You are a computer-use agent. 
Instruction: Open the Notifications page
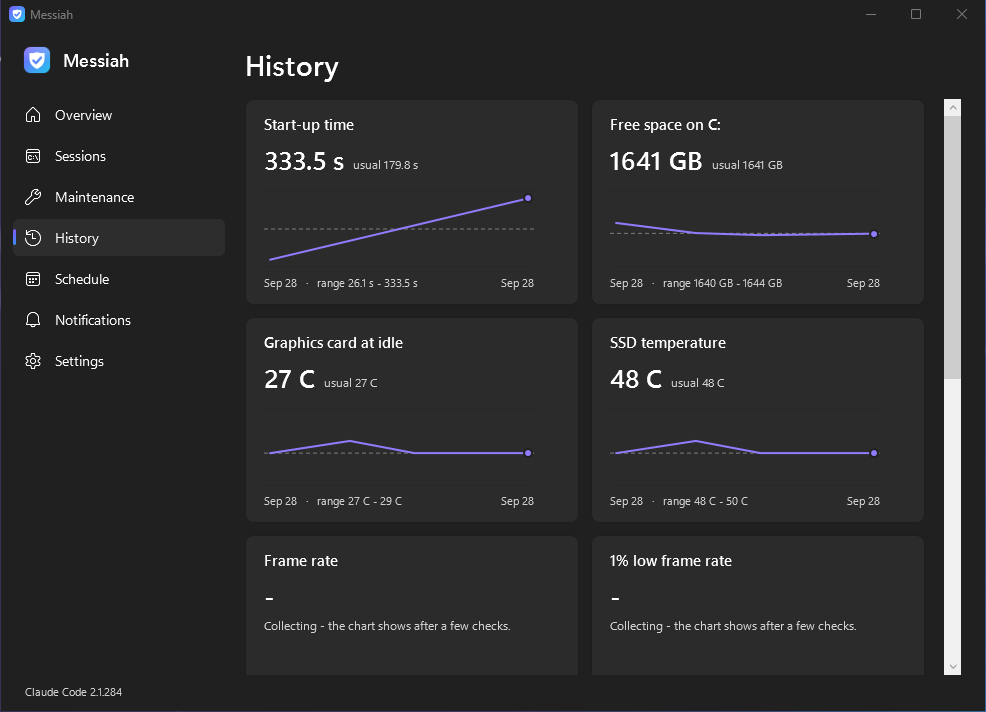[x=119, y=320]
